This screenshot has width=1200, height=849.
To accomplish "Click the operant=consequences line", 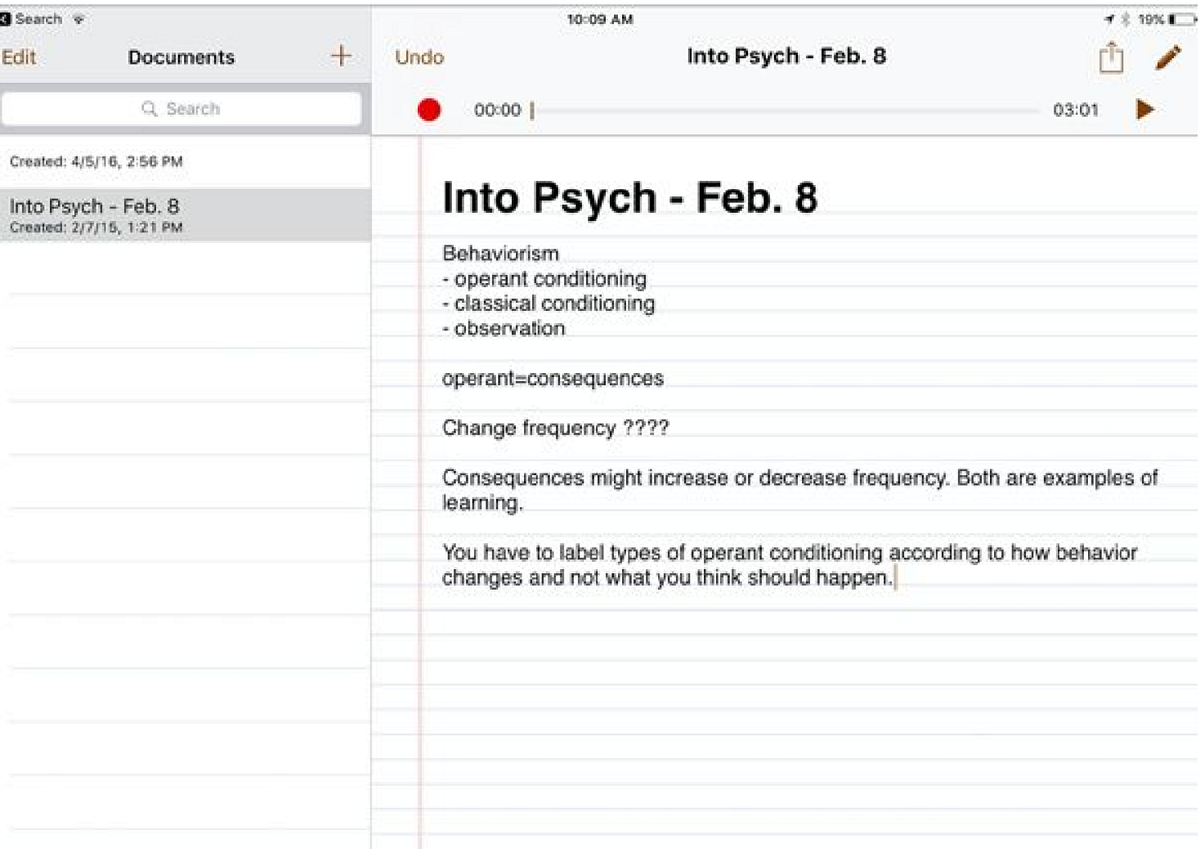I will tap(553, 378).
